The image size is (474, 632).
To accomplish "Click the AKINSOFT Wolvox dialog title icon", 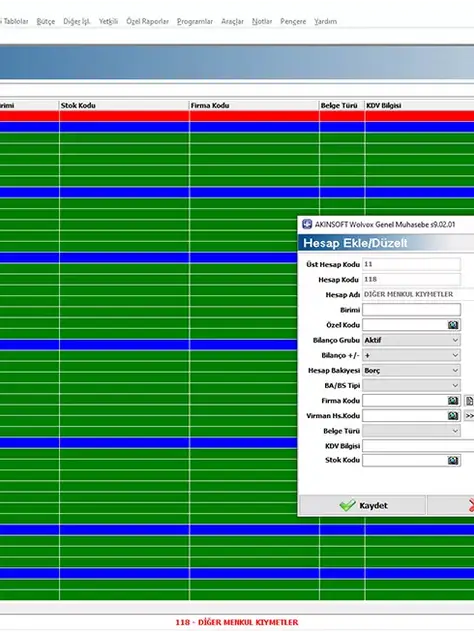I will pyautogui.click(x=307, y=225).
